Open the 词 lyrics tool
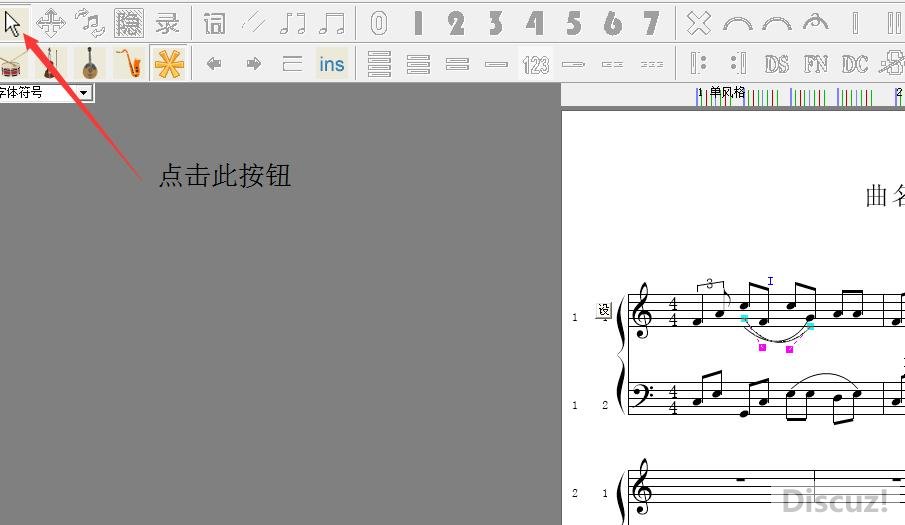 (x=214, y=22)
